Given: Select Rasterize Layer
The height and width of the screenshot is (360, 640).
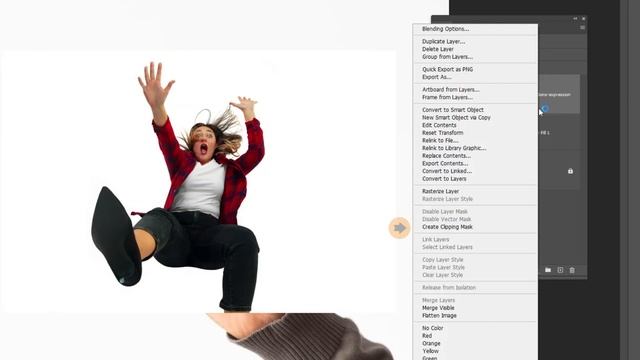Looking at the screenshot, I should click(x=440, y=191).
